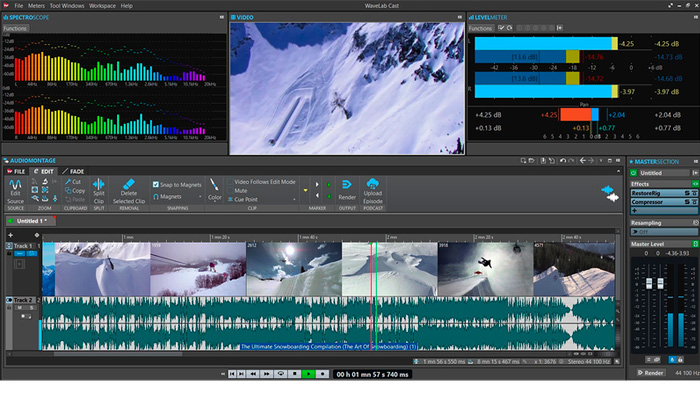Click the Edit Source waveform icon
700x400 pixels.
tap(16, 185)
